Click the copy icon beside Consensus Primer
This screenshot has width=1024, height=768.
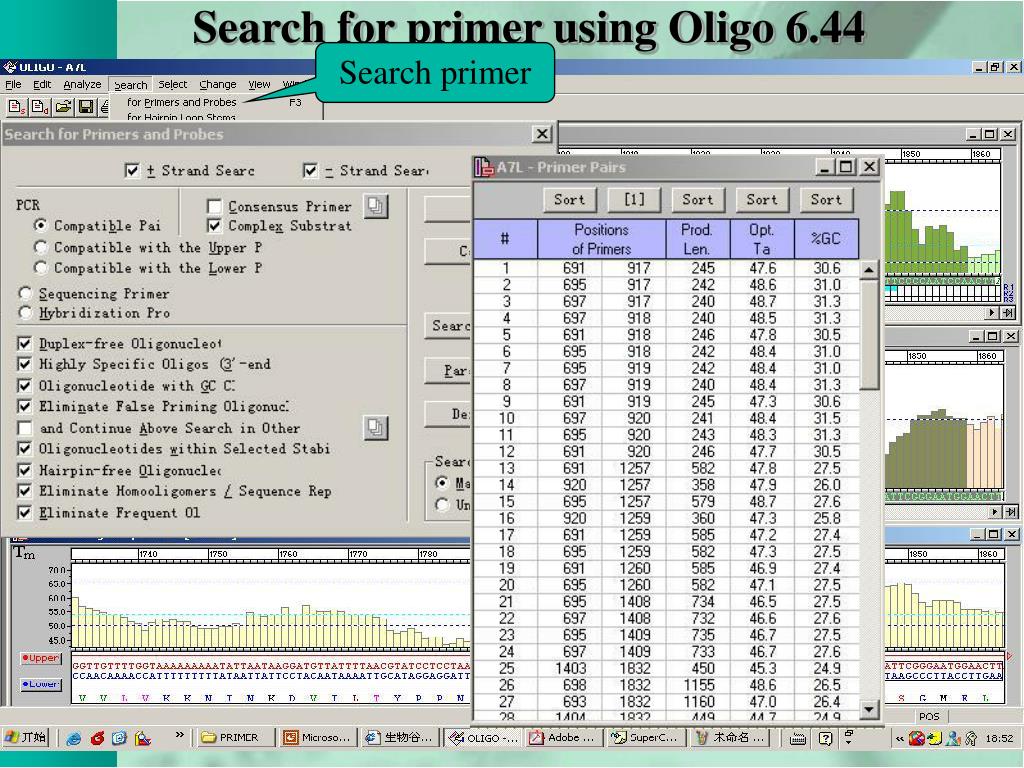376,206
